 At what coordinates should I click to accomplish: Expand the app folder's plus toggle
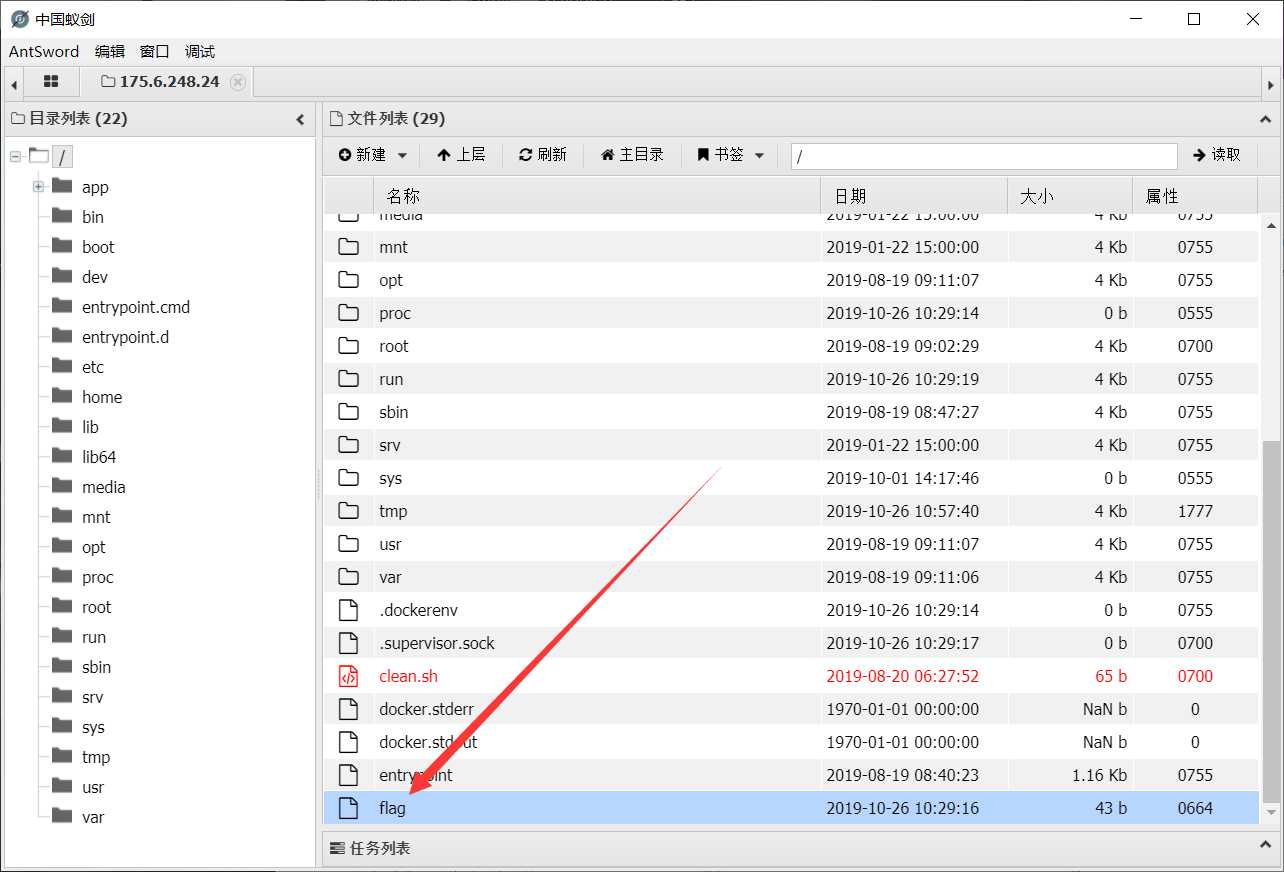(39, 187)
